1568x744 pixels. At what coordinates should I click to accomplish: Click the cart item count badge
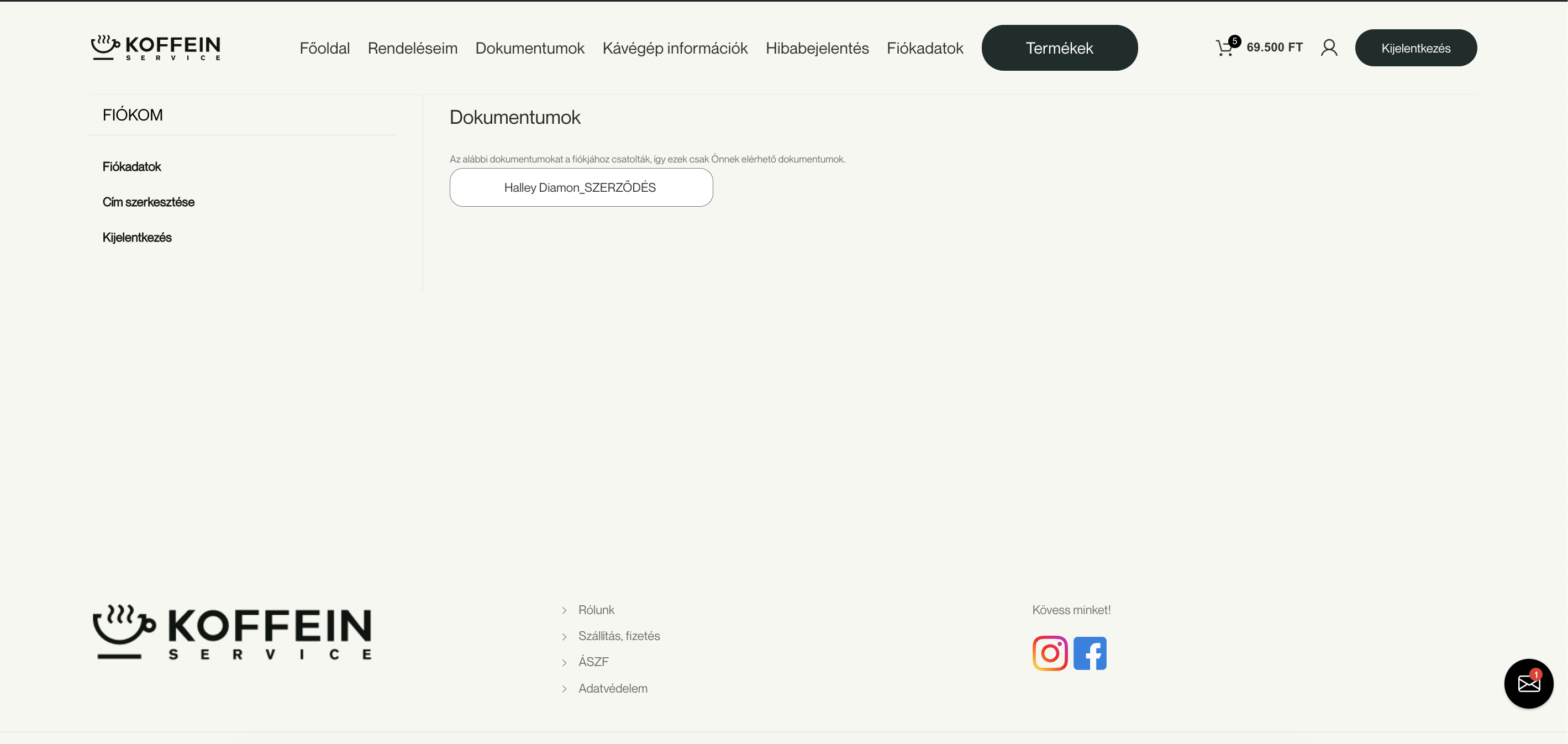click(x=1234, y=41)
